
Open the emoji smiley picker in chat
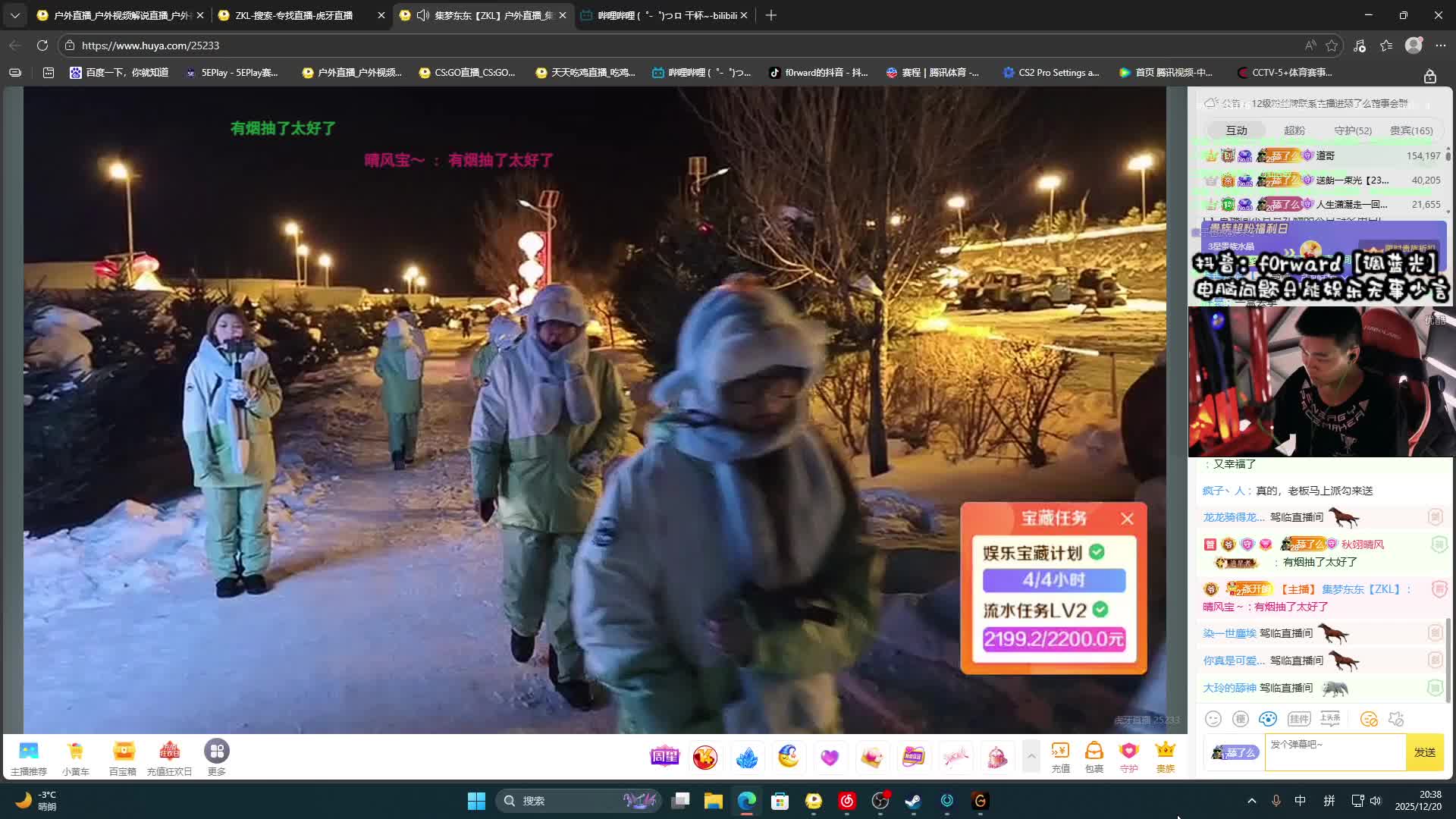pyautogui.click(x=1213, y=719)
